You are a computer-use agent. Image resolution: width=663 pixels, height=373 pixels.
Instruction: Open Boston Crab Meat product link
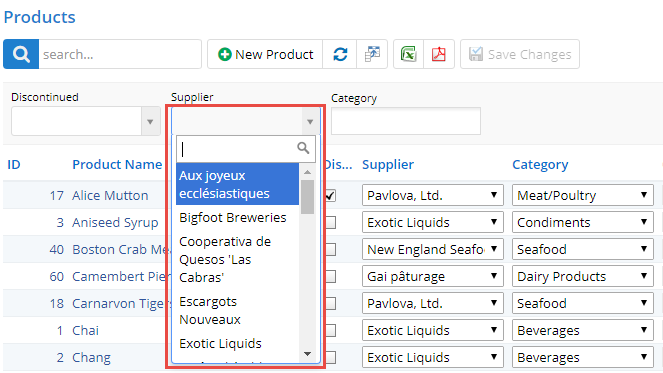(121, 250)
